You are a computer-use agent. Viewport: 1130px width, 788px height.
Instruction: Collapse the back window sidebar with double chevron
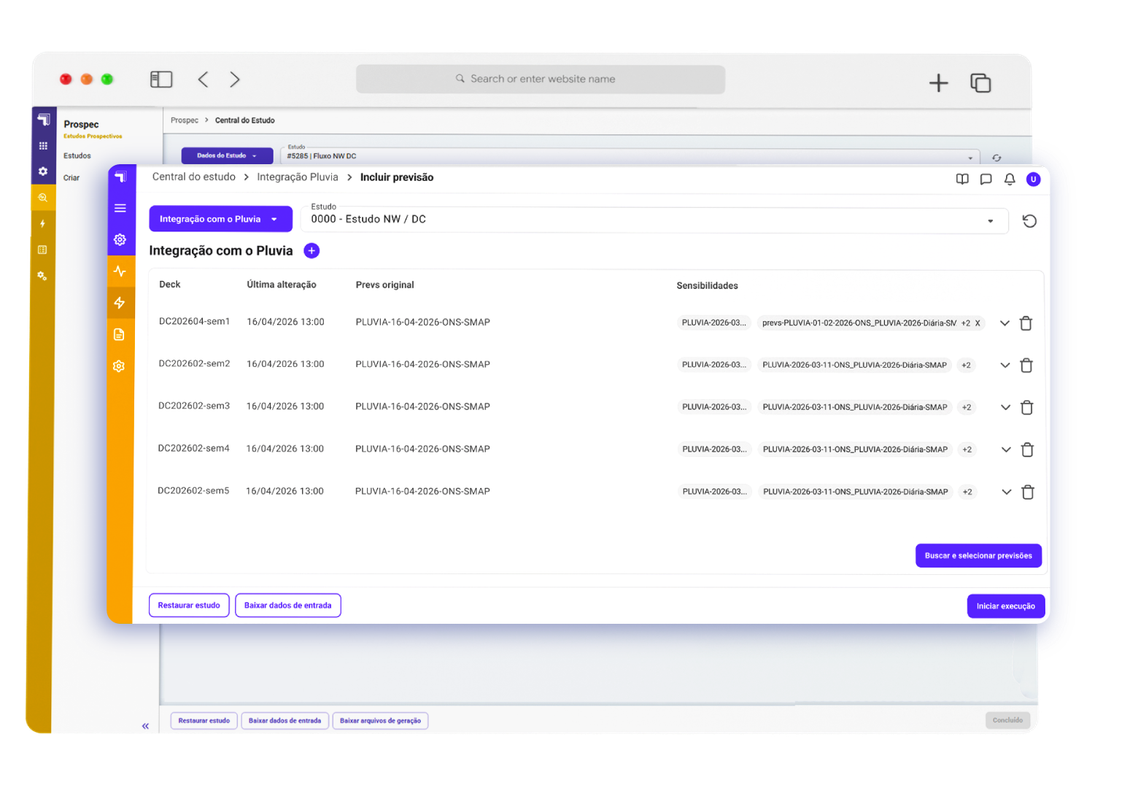146,726
